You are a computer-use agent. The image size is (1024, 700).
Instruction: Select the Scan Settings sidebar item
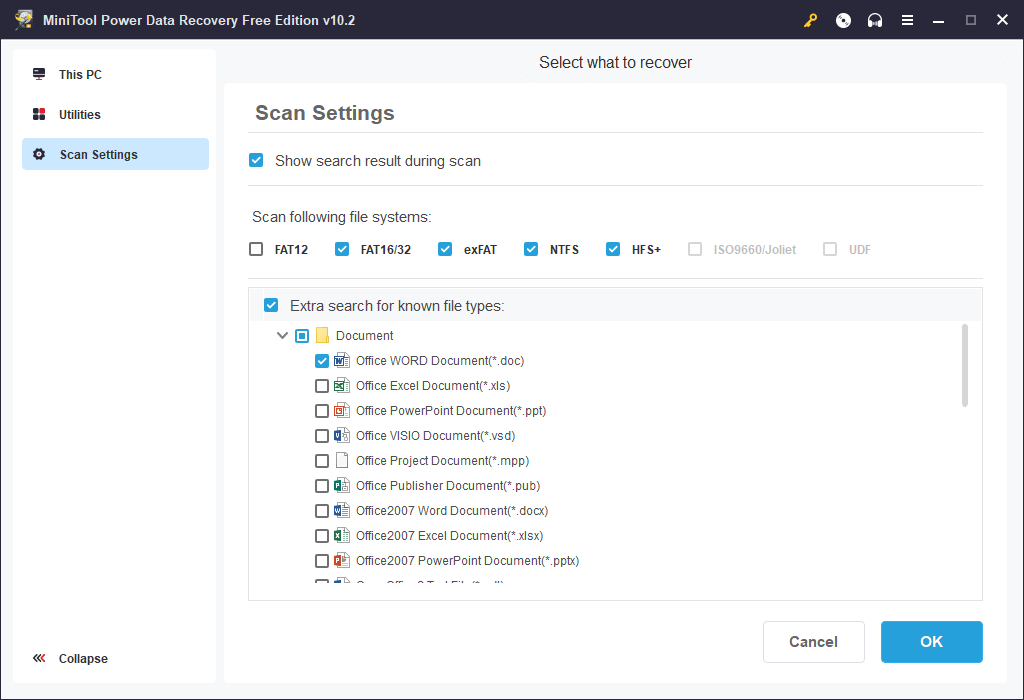[x=116, y=154]
